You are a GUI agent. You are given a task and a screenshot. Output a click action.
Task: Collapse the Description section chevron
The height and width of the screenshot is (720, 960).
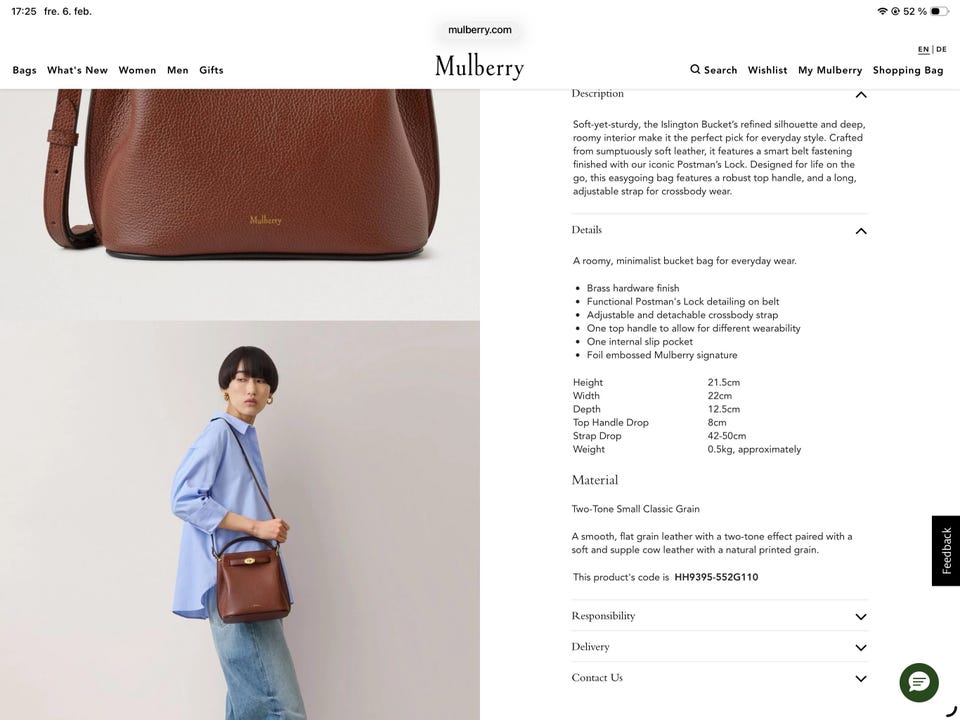coord(861,94)
